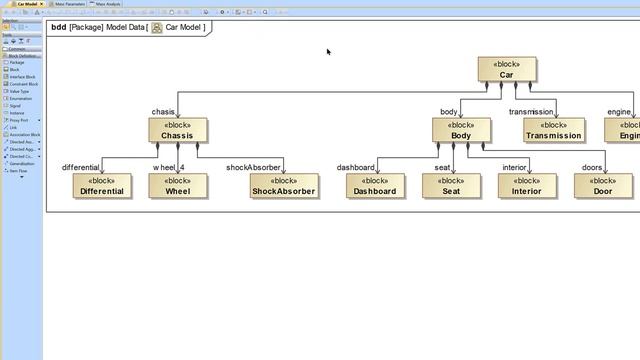Click the 'chasis' role label
Image resolution: width=640 pixels, height=360 pixels.
pyautogui.click(x=163, y=111)
